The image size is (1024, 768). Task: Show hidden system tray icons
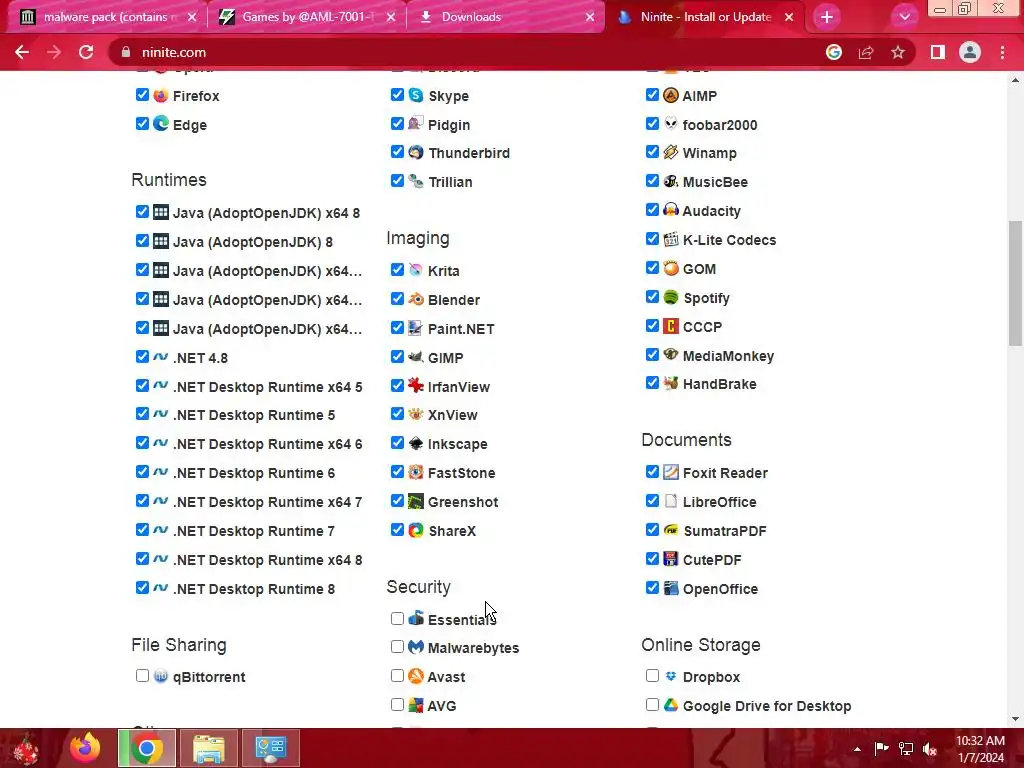[x=857, y=749]
